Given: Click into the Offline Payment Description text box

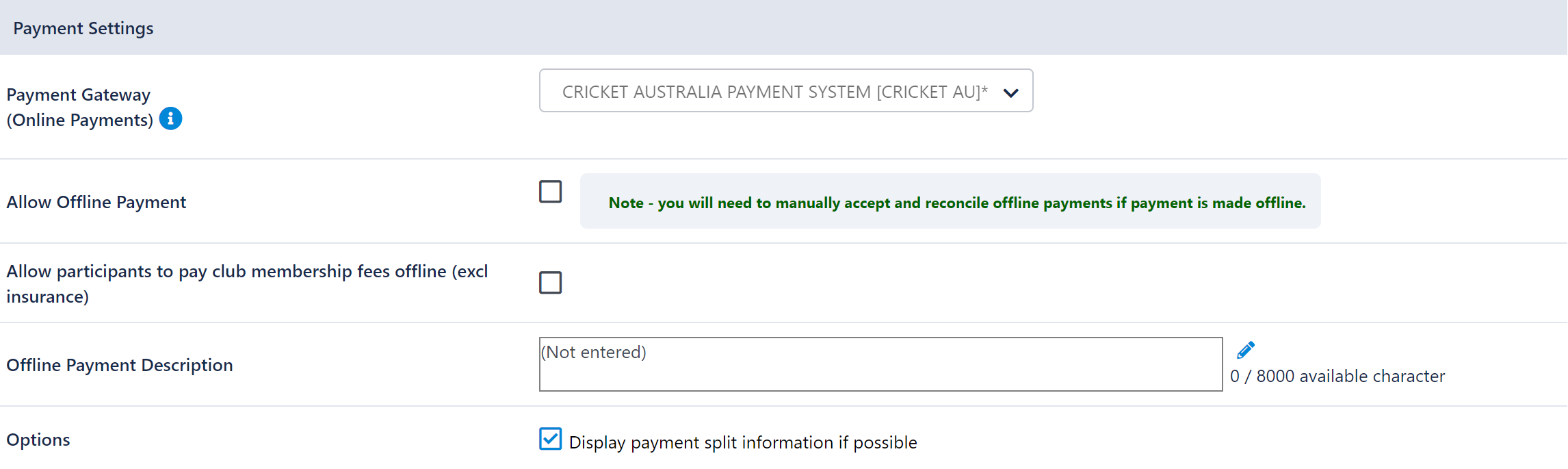Looking at the screenshot, I should point(880,364).
